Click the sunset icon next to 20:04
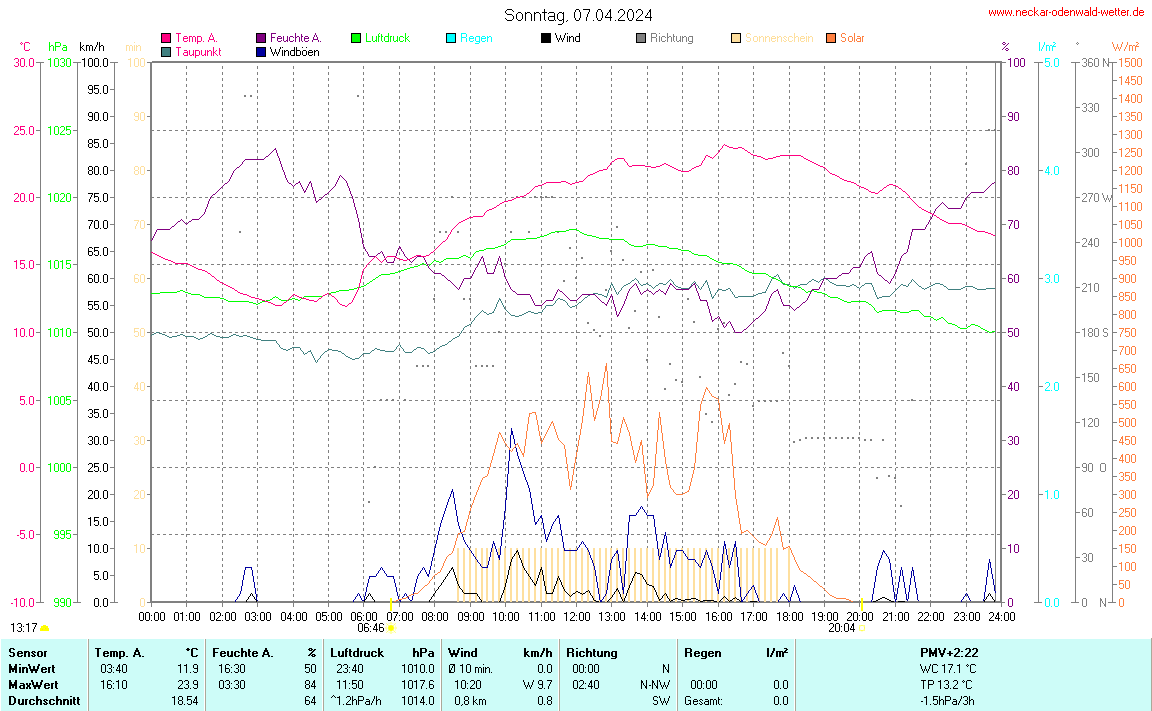 click(x=862, y=629)
